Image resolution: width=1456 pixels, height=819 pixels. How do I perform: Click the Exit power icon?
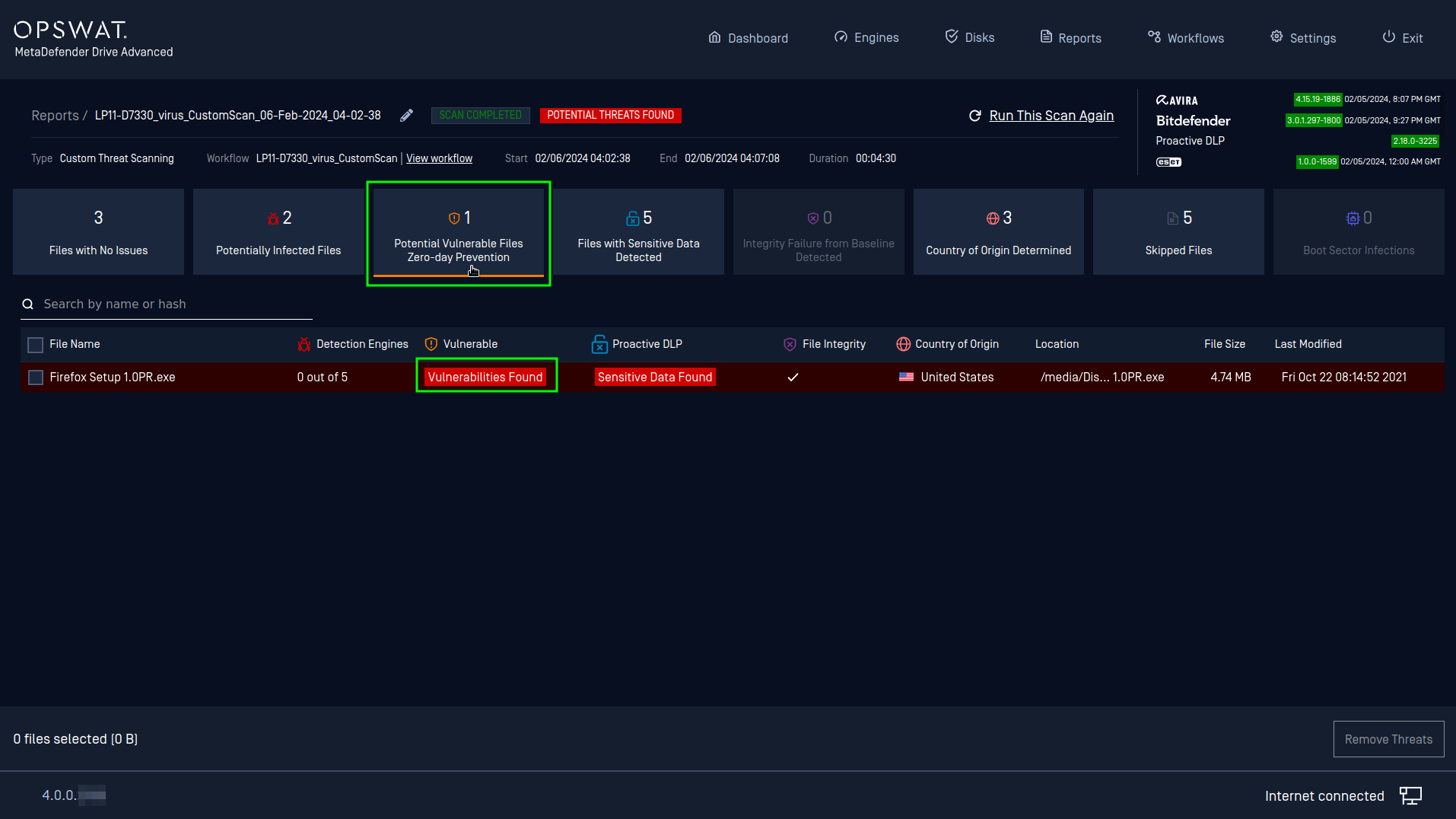1389,37
